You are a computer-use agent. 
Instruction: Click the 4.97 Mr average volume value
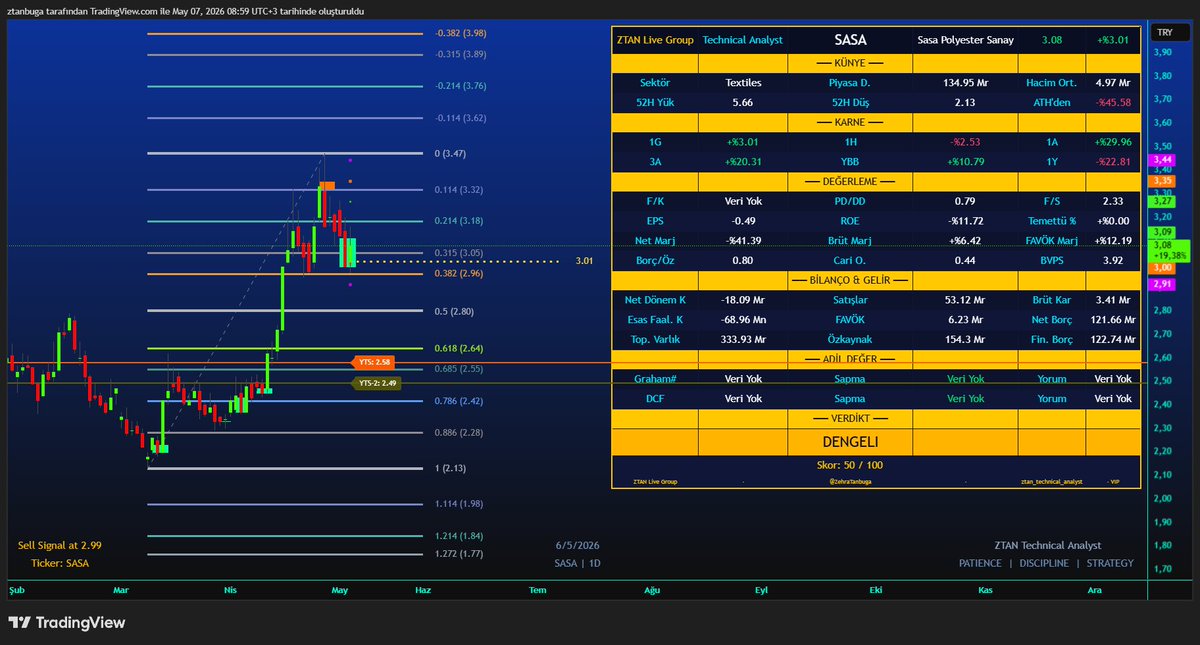click(1112, 83)
